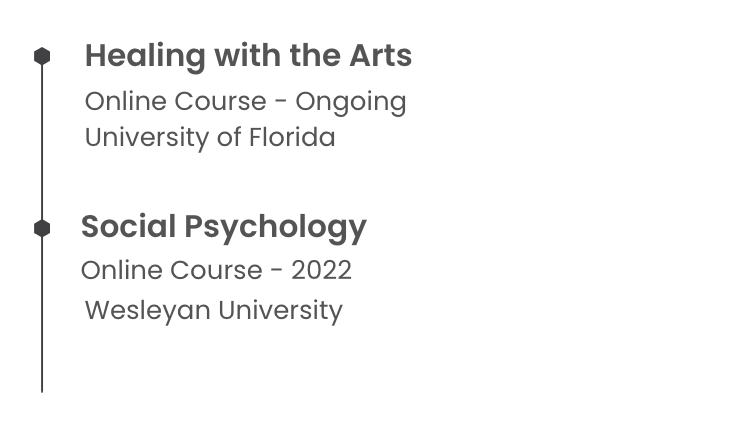Click the timeline line below the Social Psychology marker
747x430 pixels.
click(x=42, y=315)
